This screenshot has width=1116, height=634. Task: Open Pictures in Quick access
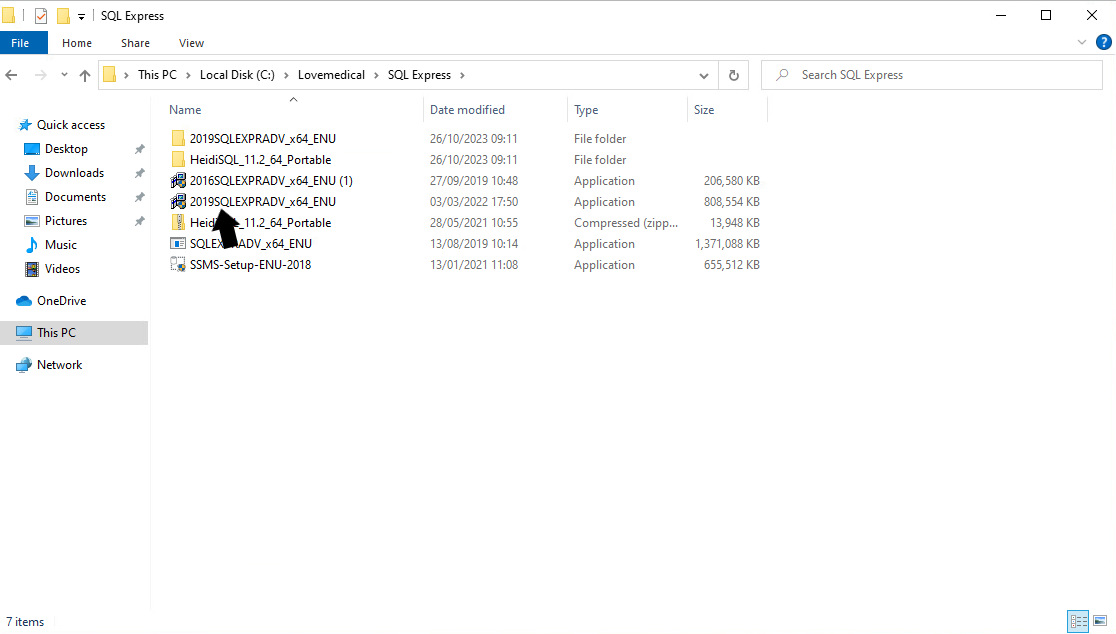pyautogui.click(x=65, y=221)
